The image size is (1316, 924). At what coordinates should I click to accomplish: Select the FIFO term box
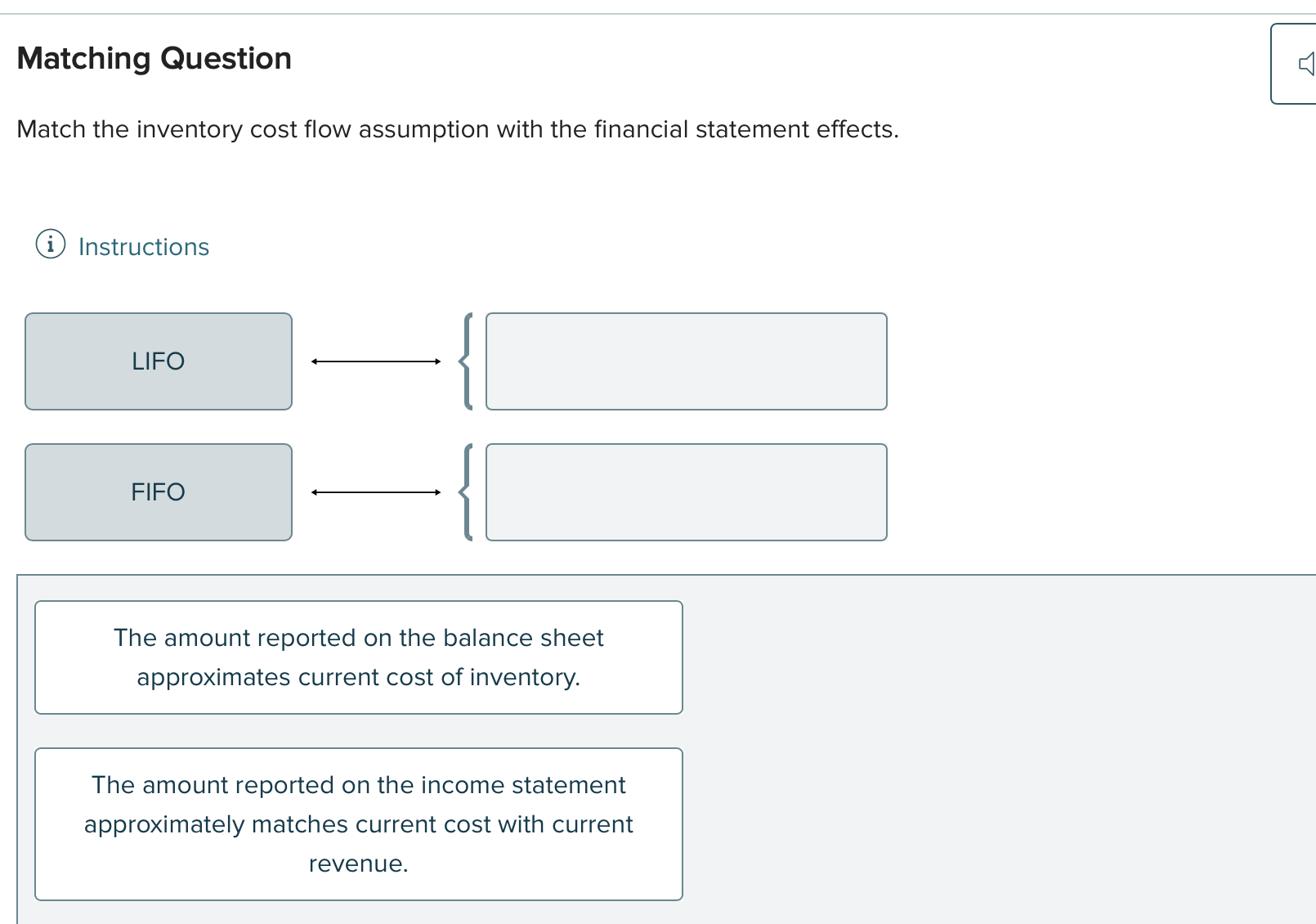pyautogui.click(x=158, y=491)
